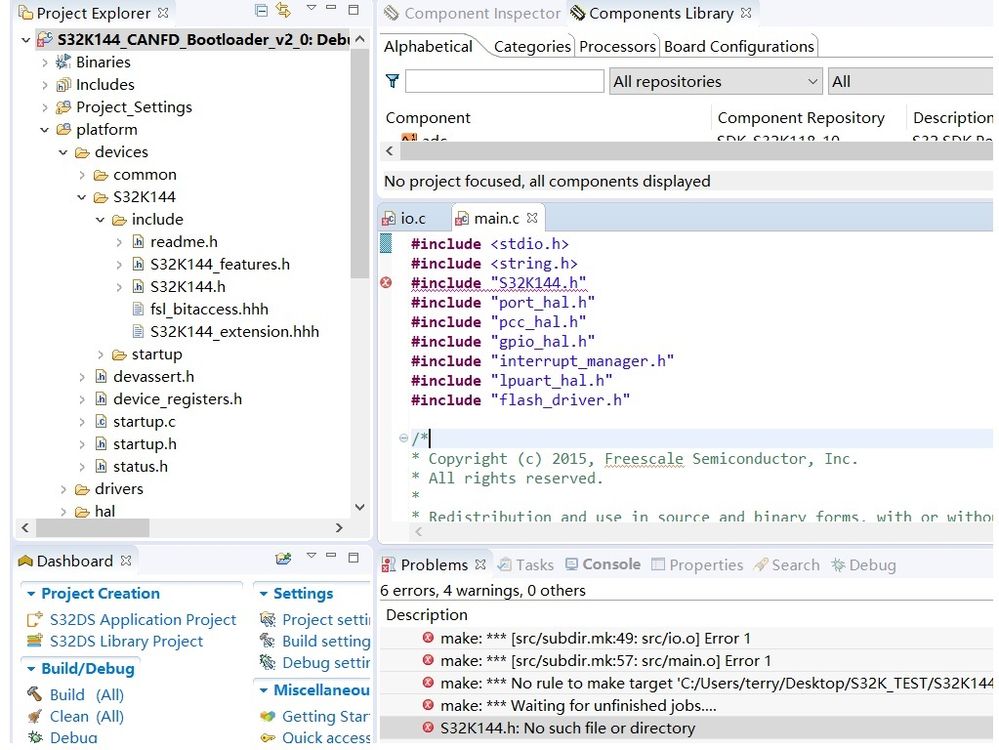This screenshot has width=999, height=750.
Task: Click Collapse All icon in Project Explorer
Action: pyautogui.click(x=261, y=10)
